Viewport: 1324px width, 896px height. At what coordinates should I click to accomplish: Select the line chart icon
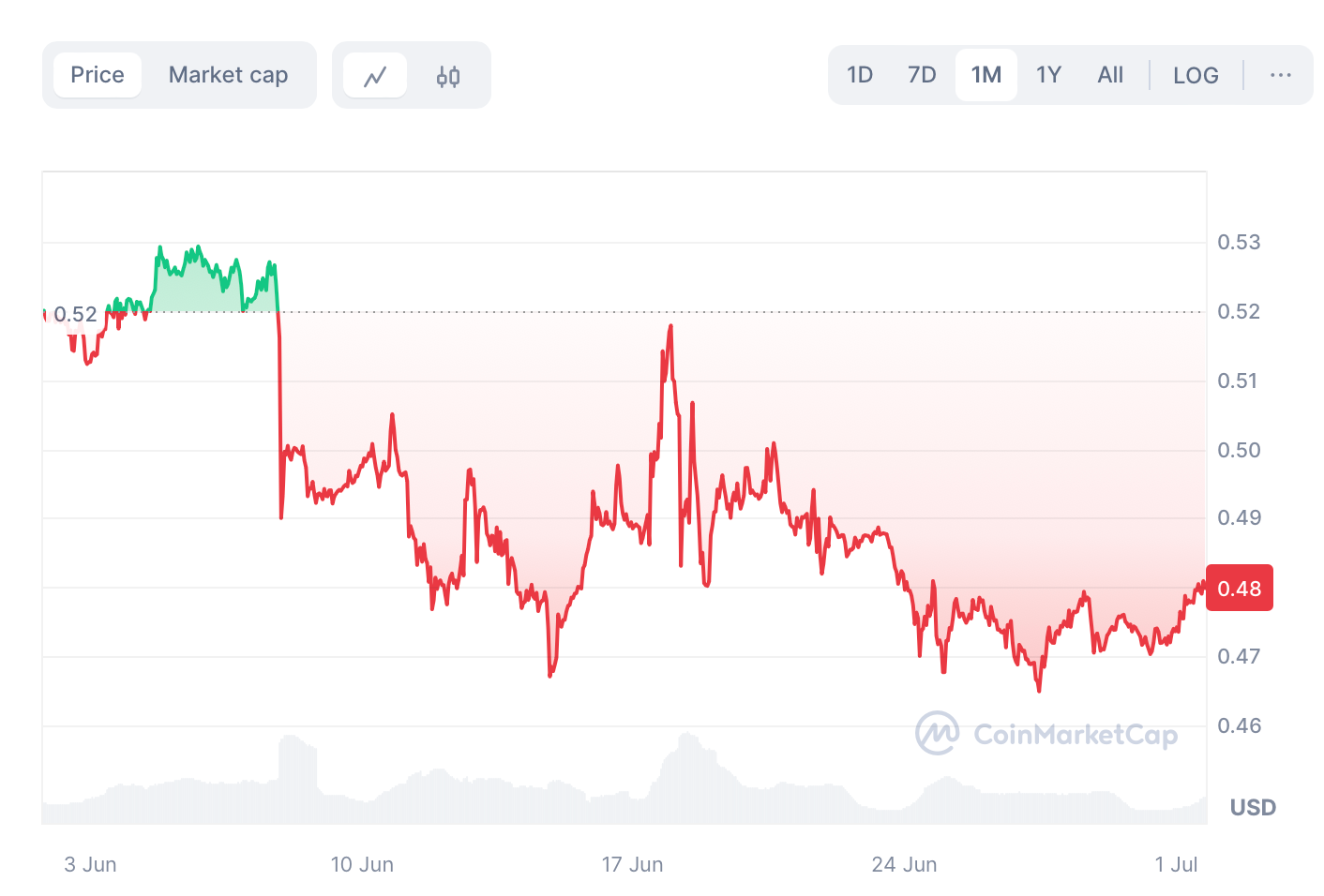374,75
